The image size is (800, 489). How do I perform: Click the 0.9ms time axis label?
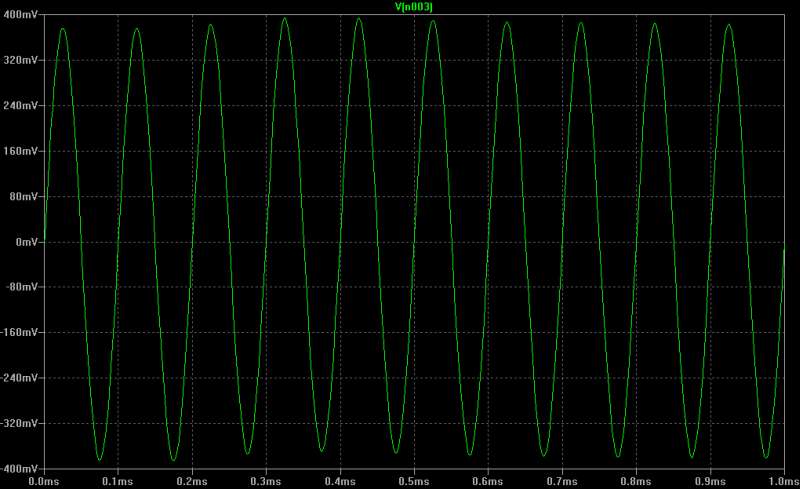pyautogui.click(x=710, y=482)
